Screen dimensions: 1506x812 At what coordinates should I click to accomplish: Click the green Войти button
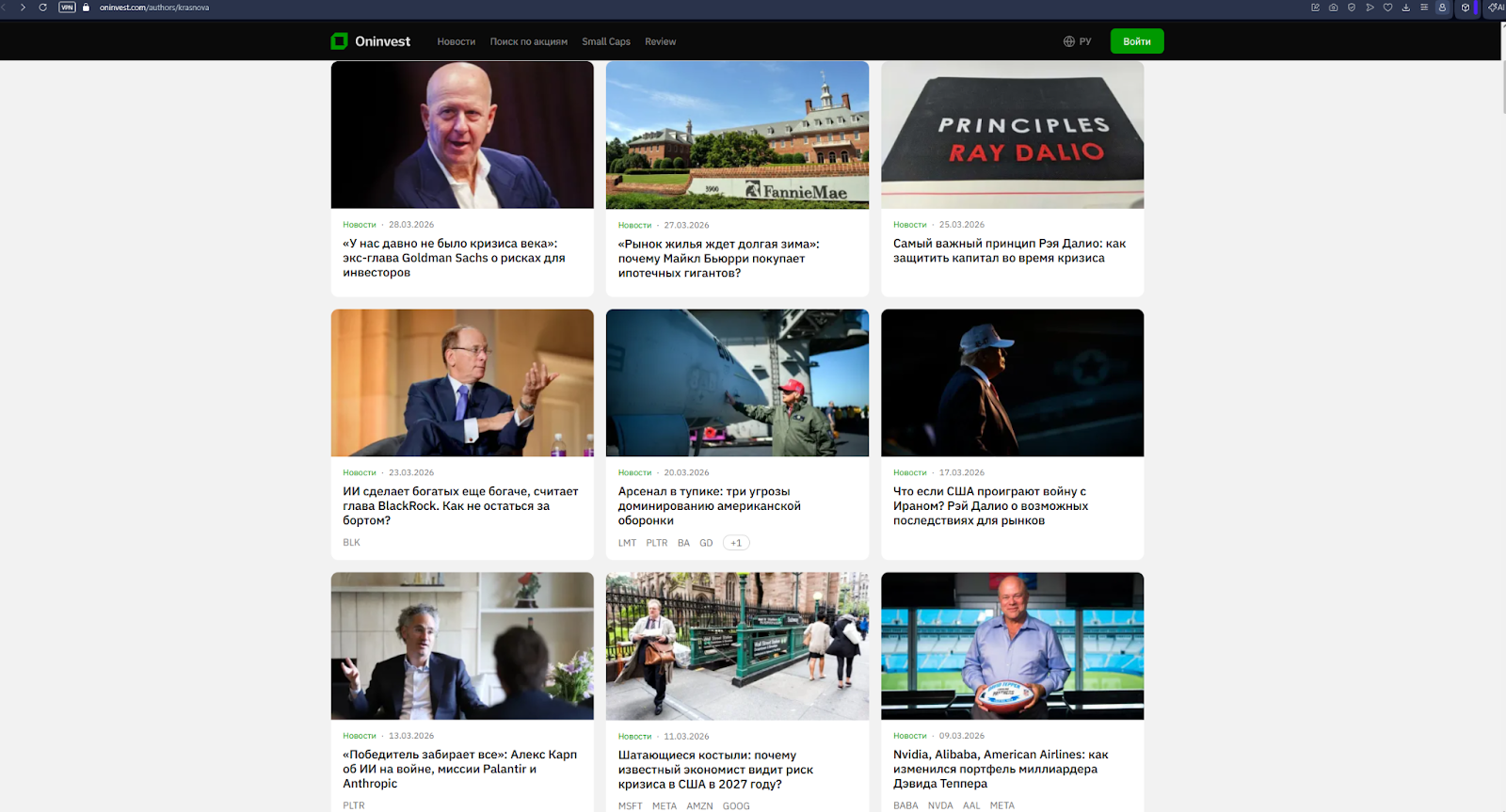1137,41
